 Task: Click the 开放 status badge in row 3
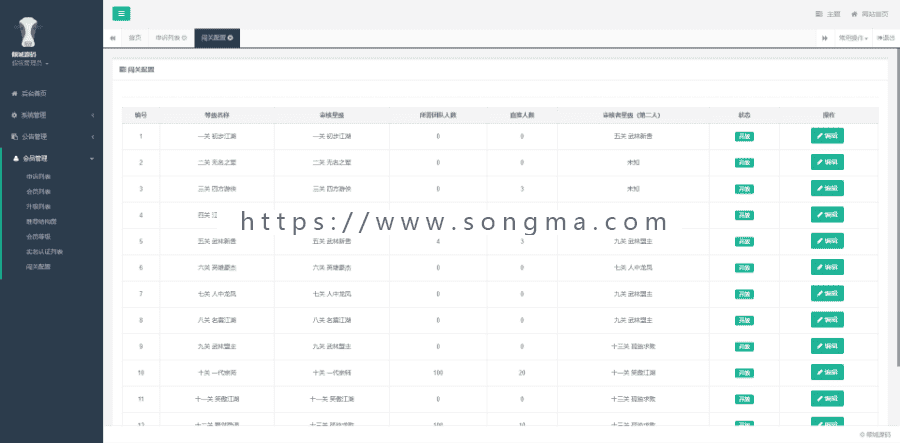point(744,189)
